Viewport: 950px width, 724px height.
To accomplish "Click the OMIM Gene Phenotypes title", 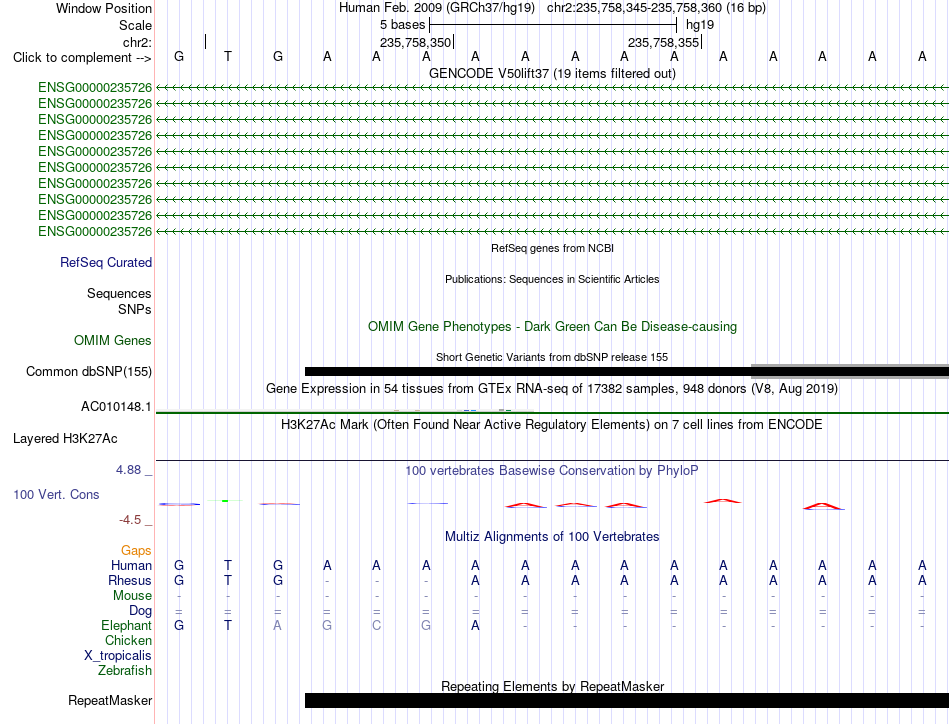I will pos(552,327).
